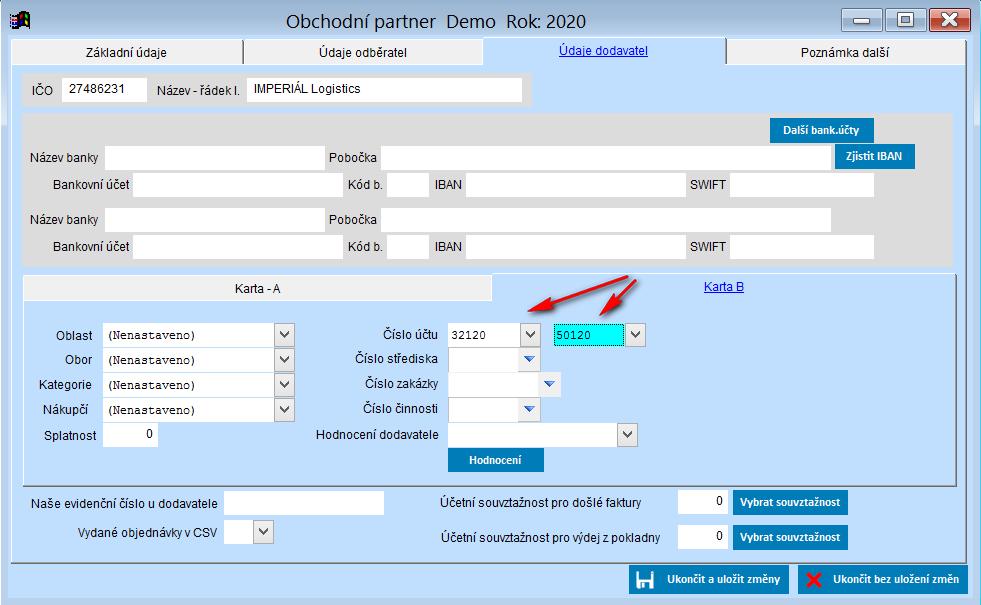Click došlé faktury souvztažnost number field
Image resolution: width=981 pixels, height=605 pixels.
click(703, 502)
